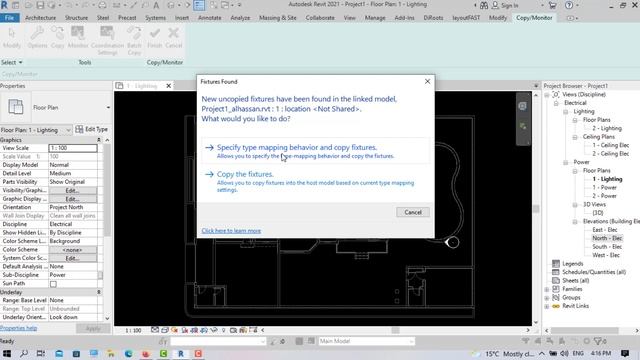640x360 pixels.
Task: Close the 1 - Lighting view tab
Action: tap(169, 86)
